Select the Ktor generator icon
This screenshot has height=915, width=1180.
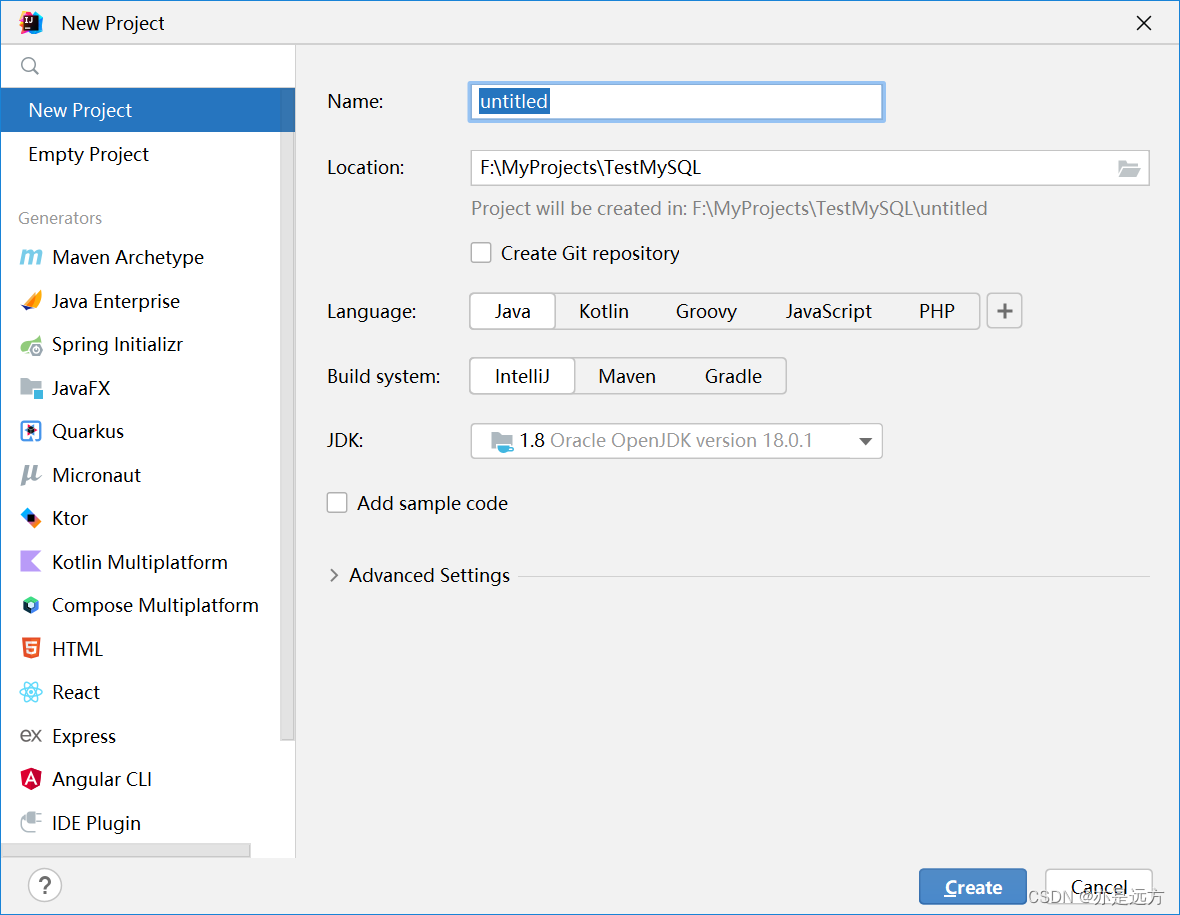[x=31, y=518]
